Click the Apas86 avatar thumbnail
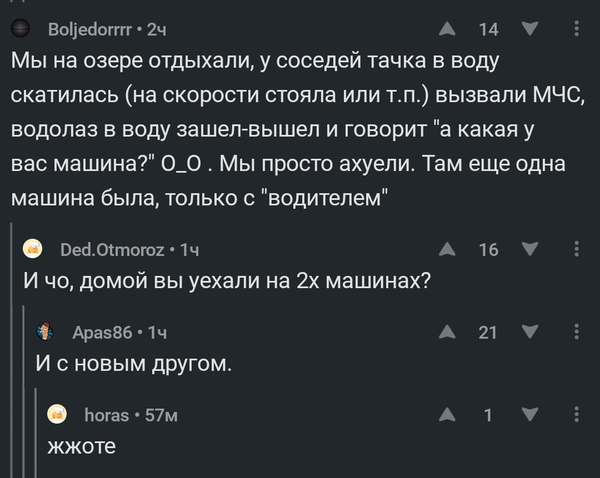 tap(46, 332)
